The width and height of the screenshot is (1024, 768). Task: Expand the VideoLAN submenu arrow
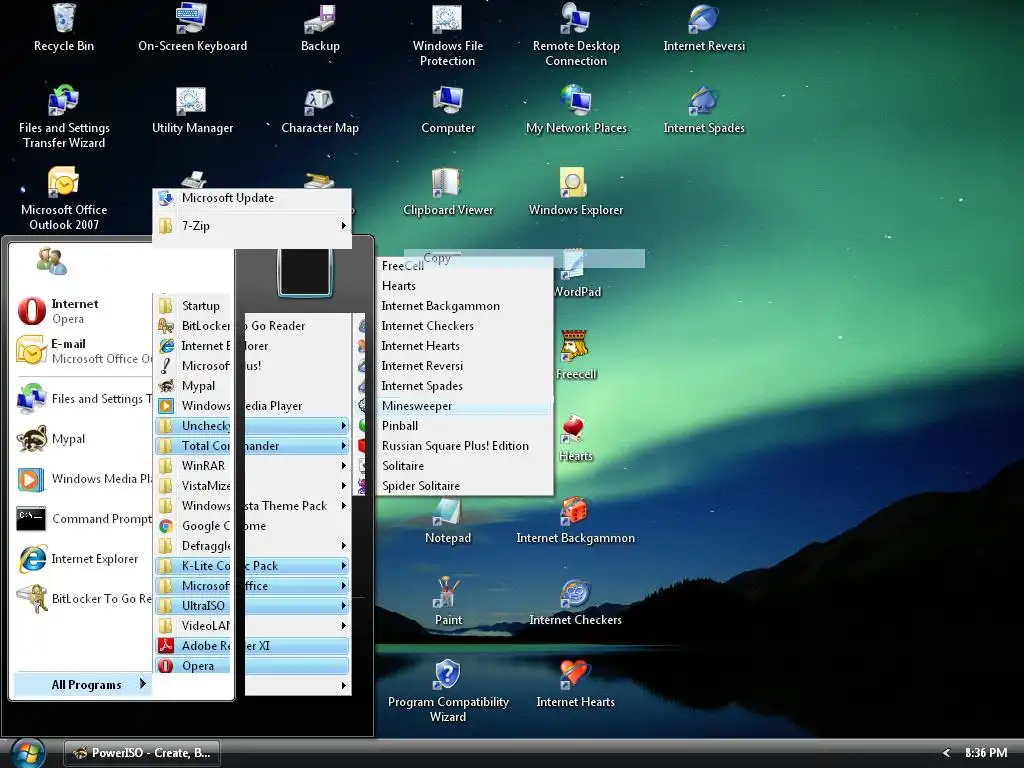click(x=344, y=626)
